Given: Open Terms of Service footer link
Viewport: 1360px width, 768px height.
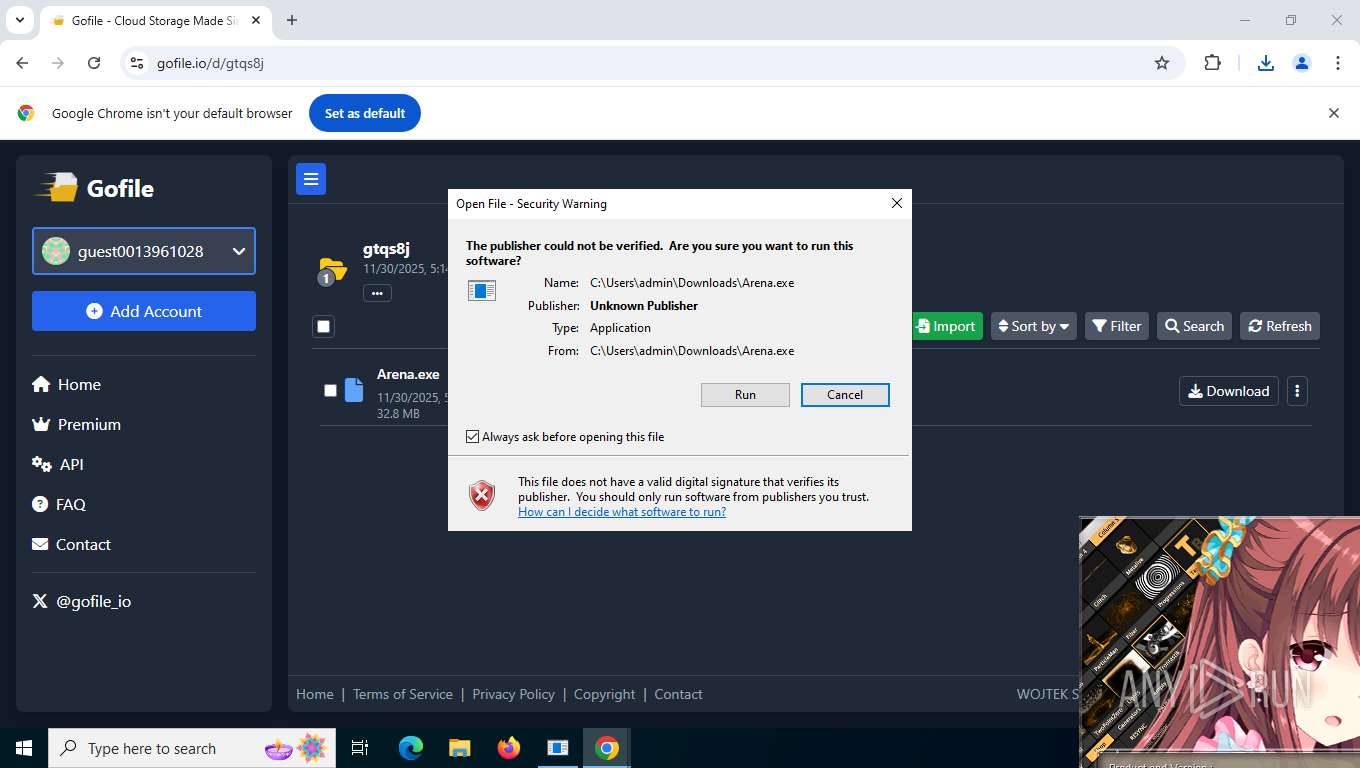Looking at the screenshot, I should tap(403, 694).
